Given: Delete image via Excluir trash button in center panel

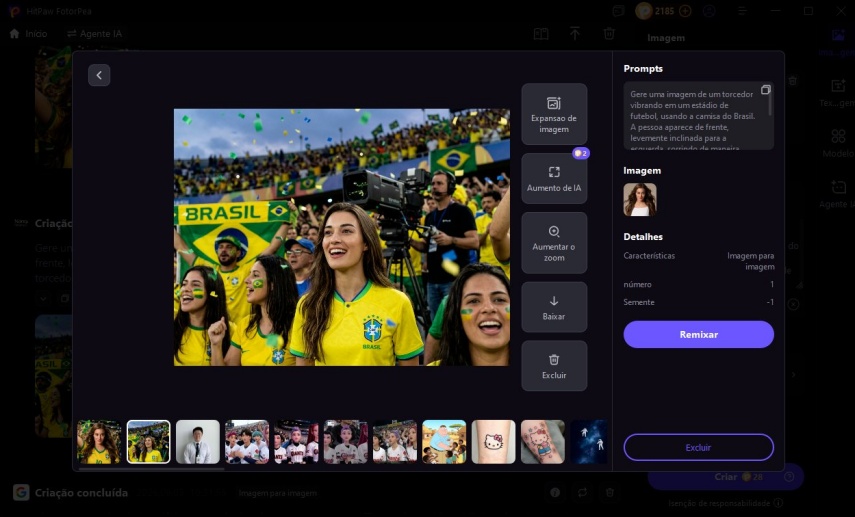Looking at the screenshot, I should click(554, 366).
